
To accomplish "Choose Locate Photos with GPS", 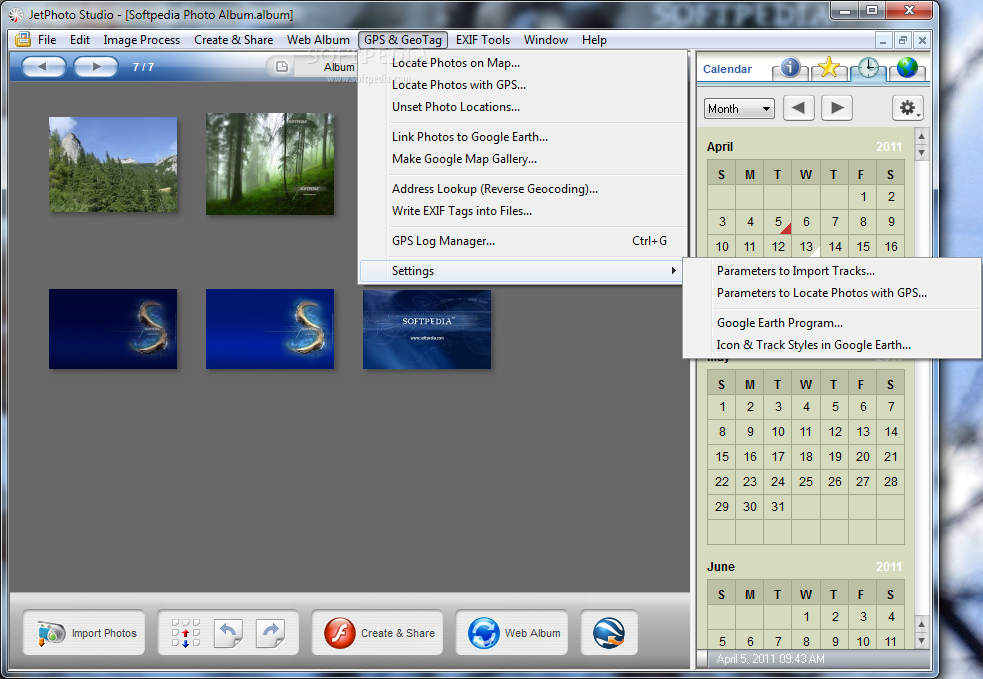I will pos(522,85).
